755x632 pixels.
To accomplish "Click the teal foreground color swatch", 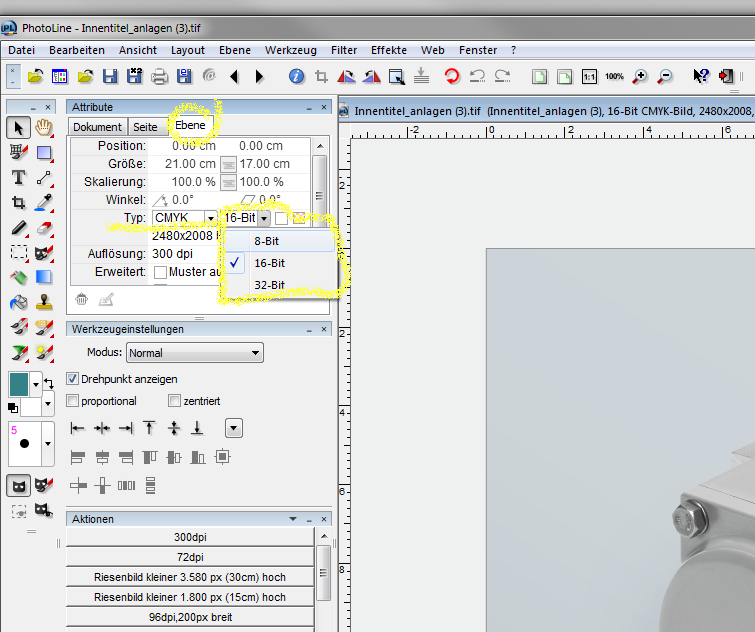I will 19,383.
